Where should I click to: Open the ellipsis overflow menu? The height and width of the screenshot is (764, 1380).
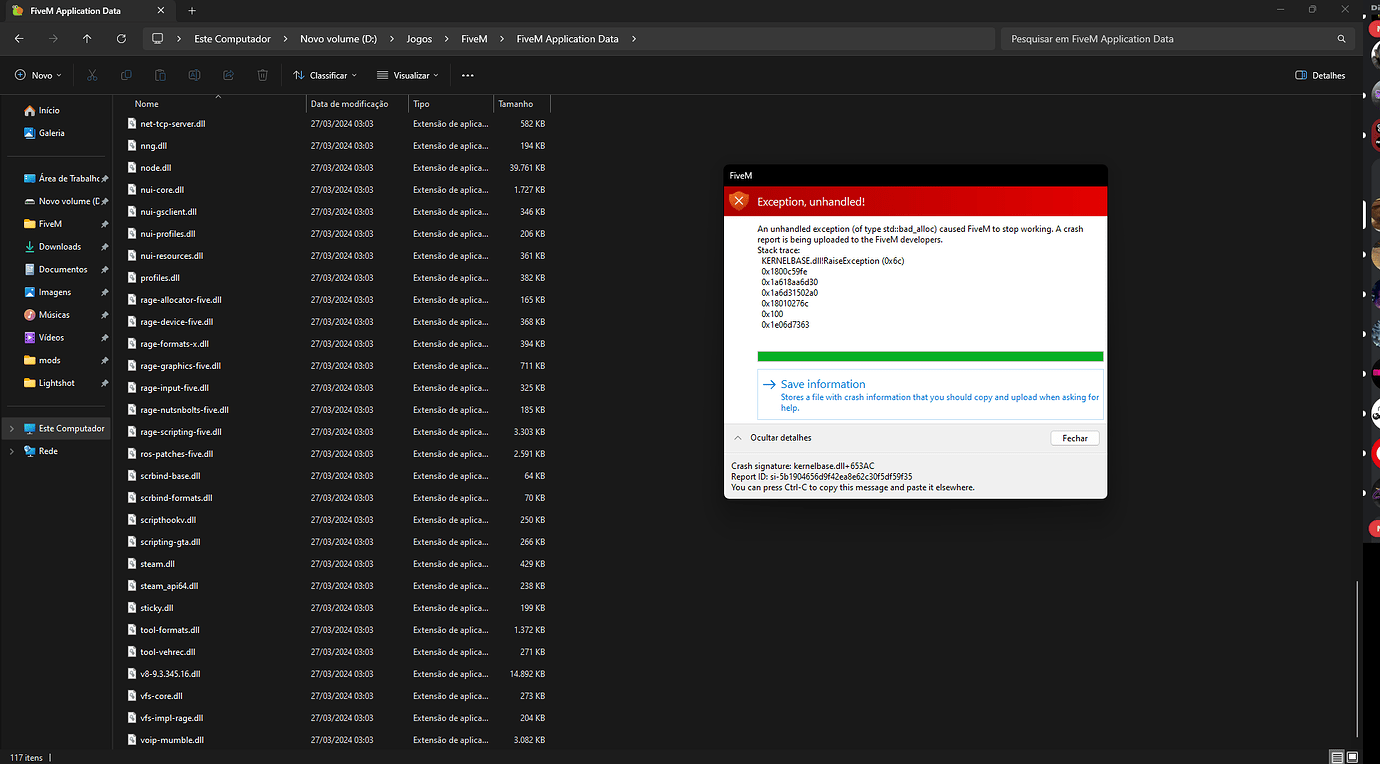click(467, 75)
